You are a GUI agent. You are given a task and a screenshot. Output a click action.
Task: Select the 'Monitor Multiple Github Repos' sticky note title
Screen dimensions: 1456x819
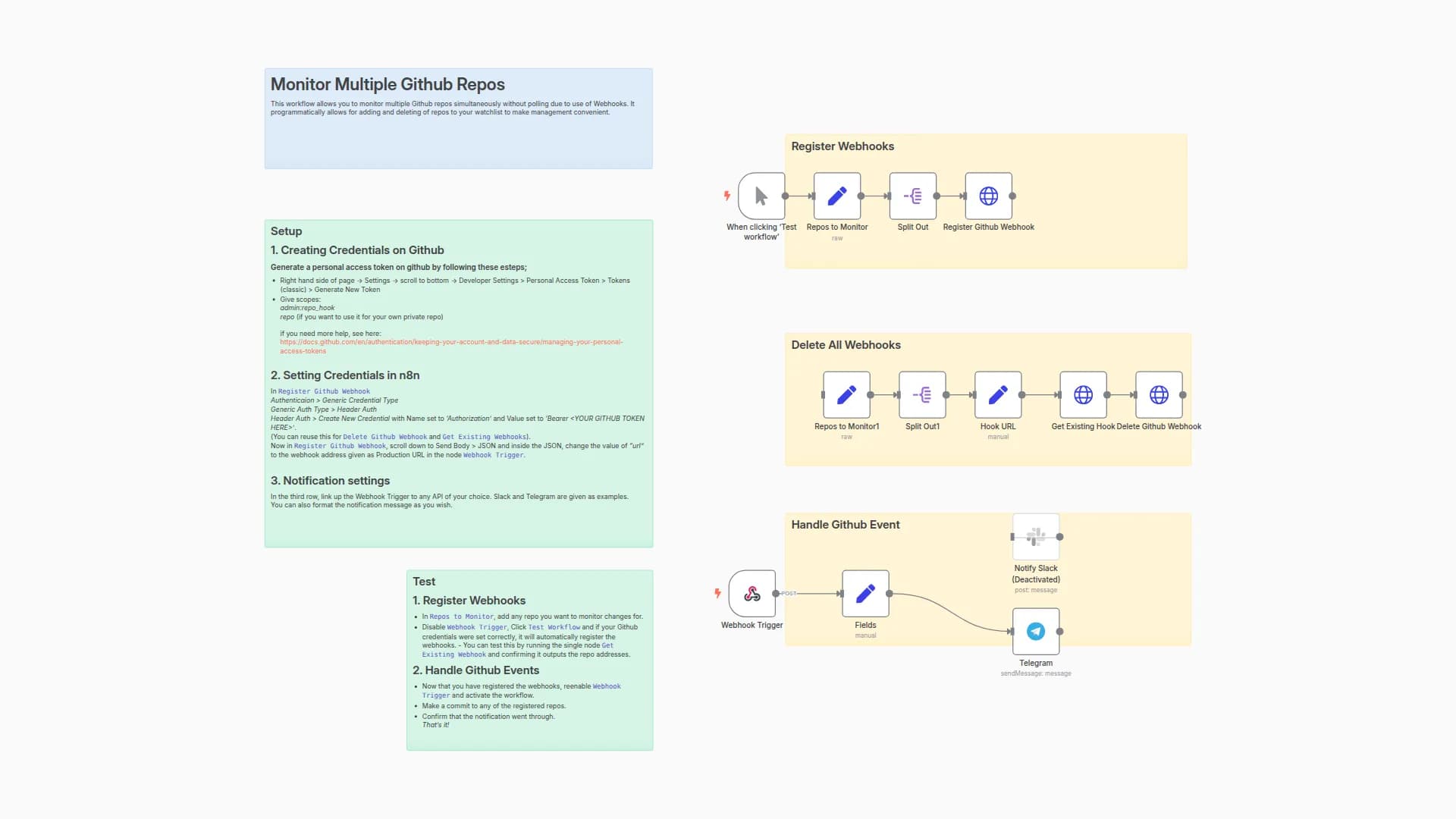click(388, 84)
